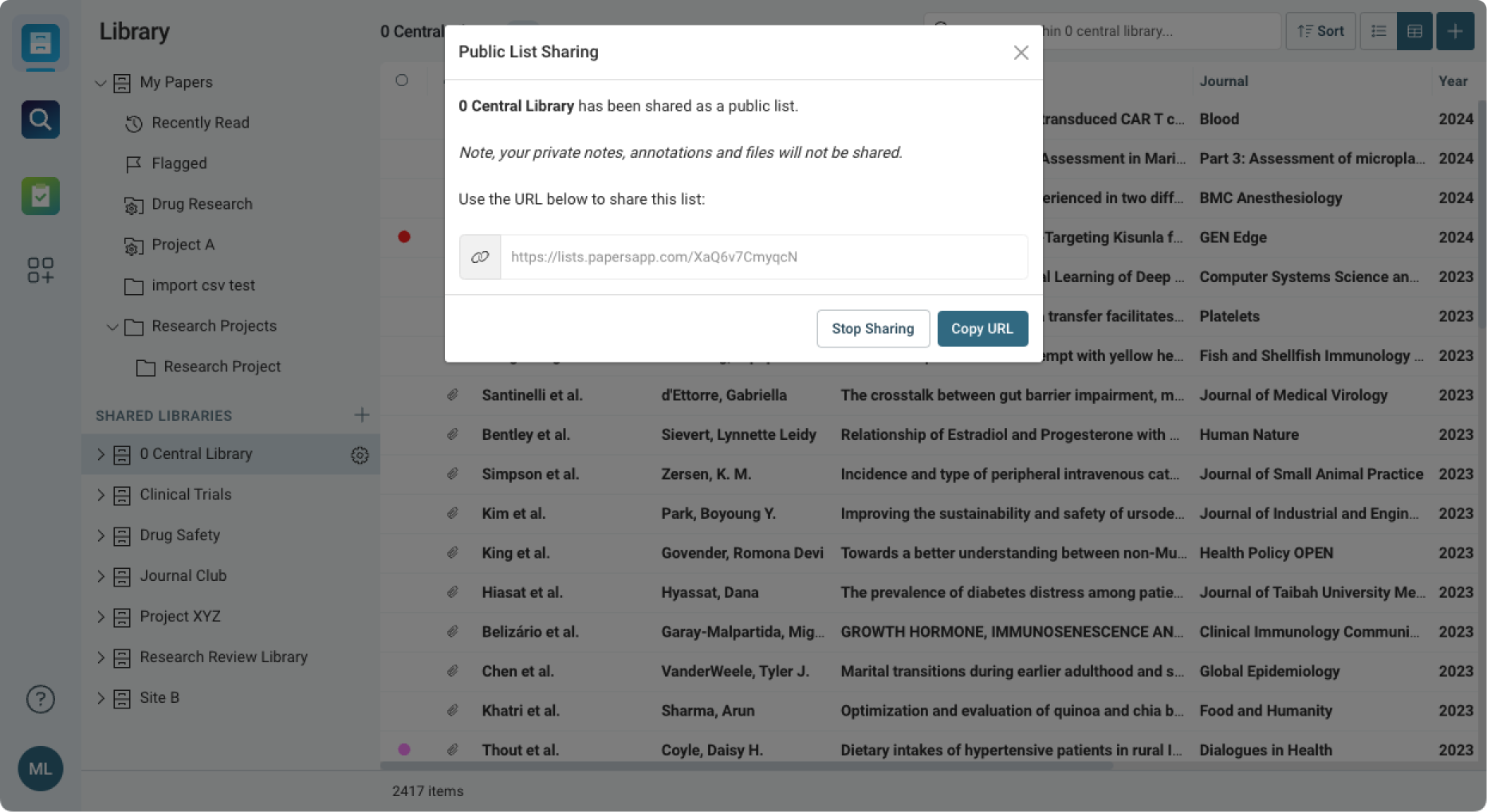The image size is (1487, 812).
Task: Toggle table view layout
Action: [x=1414, y=31]
